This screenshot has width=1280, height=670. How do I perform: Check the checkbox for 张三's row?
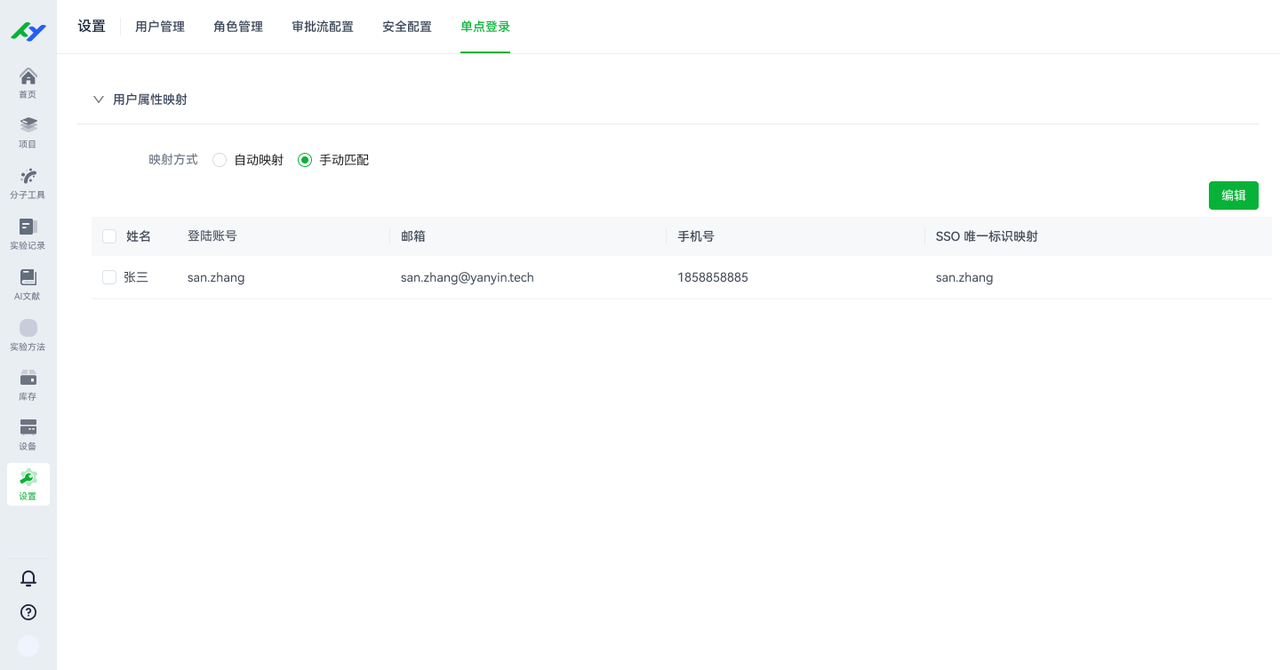coord(109,277)
